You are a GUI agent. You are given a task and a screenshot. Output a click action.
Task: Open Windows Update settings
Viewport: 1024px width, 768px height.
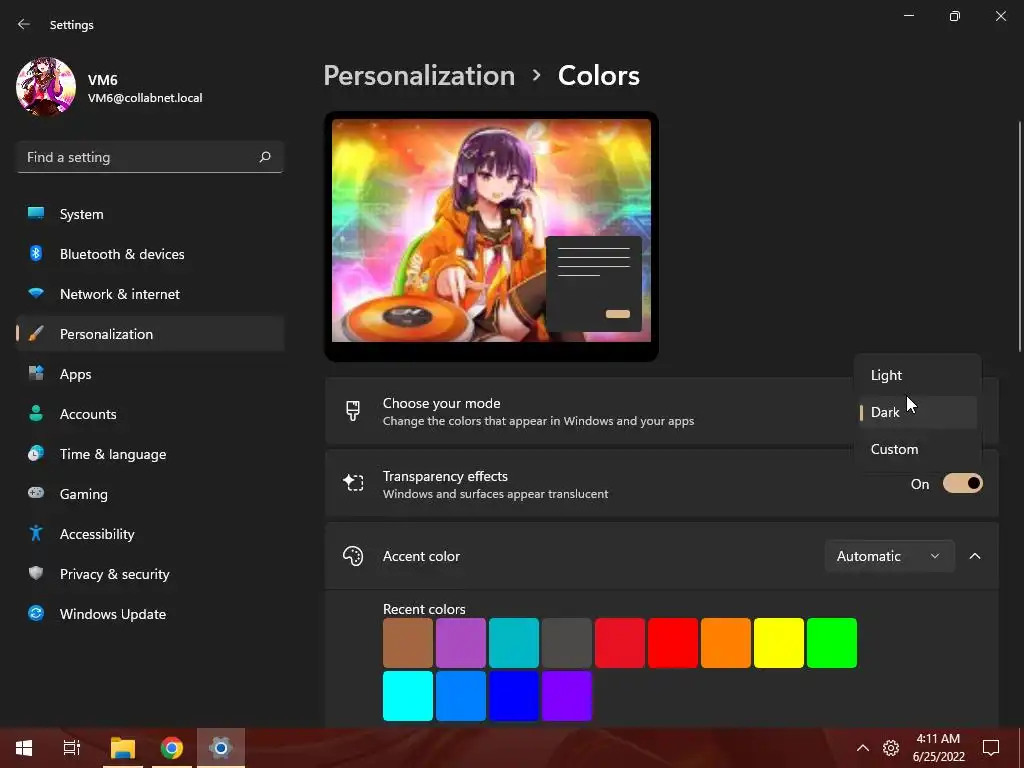(150, 614)
